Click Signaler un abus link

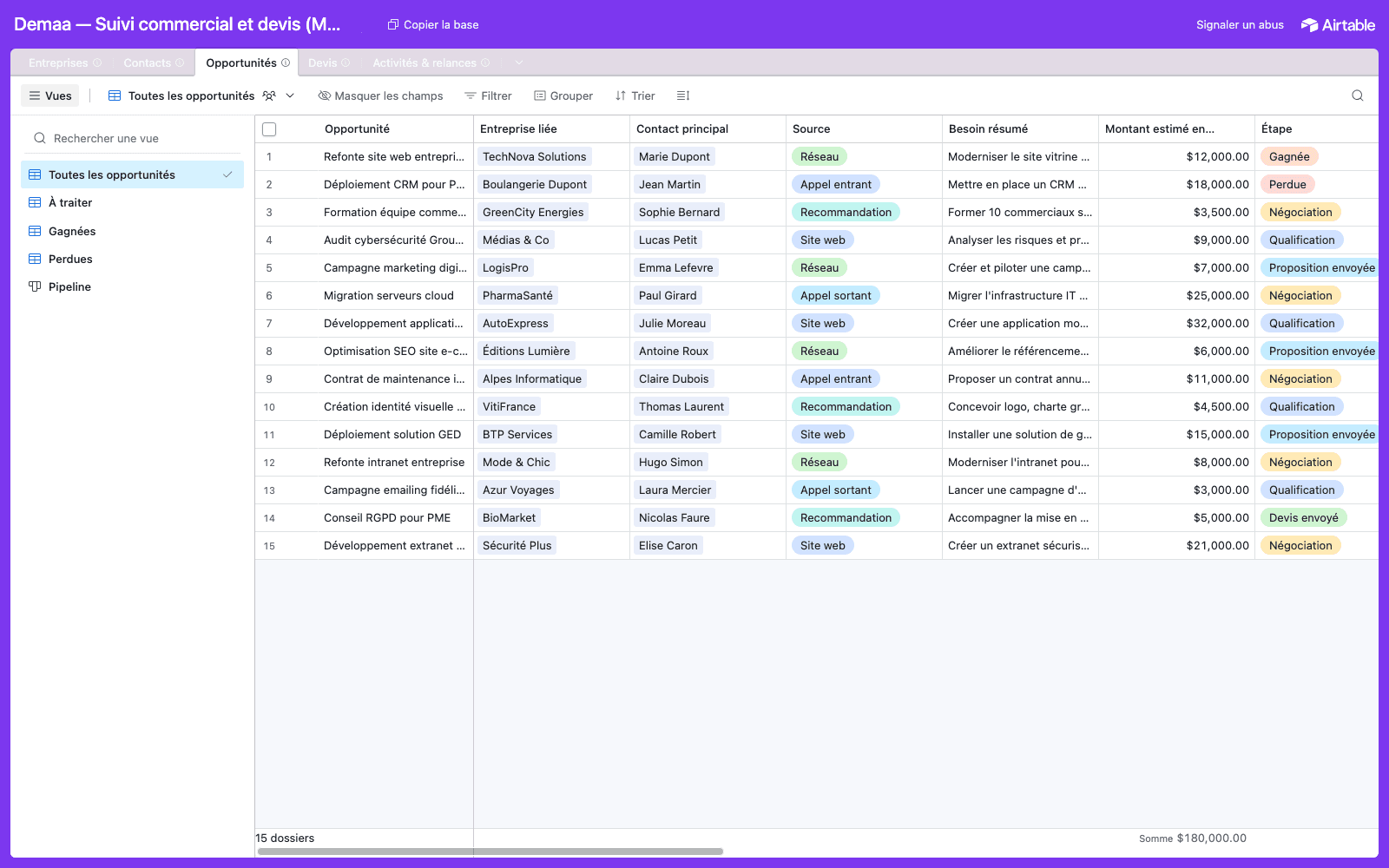point(1240,24)
